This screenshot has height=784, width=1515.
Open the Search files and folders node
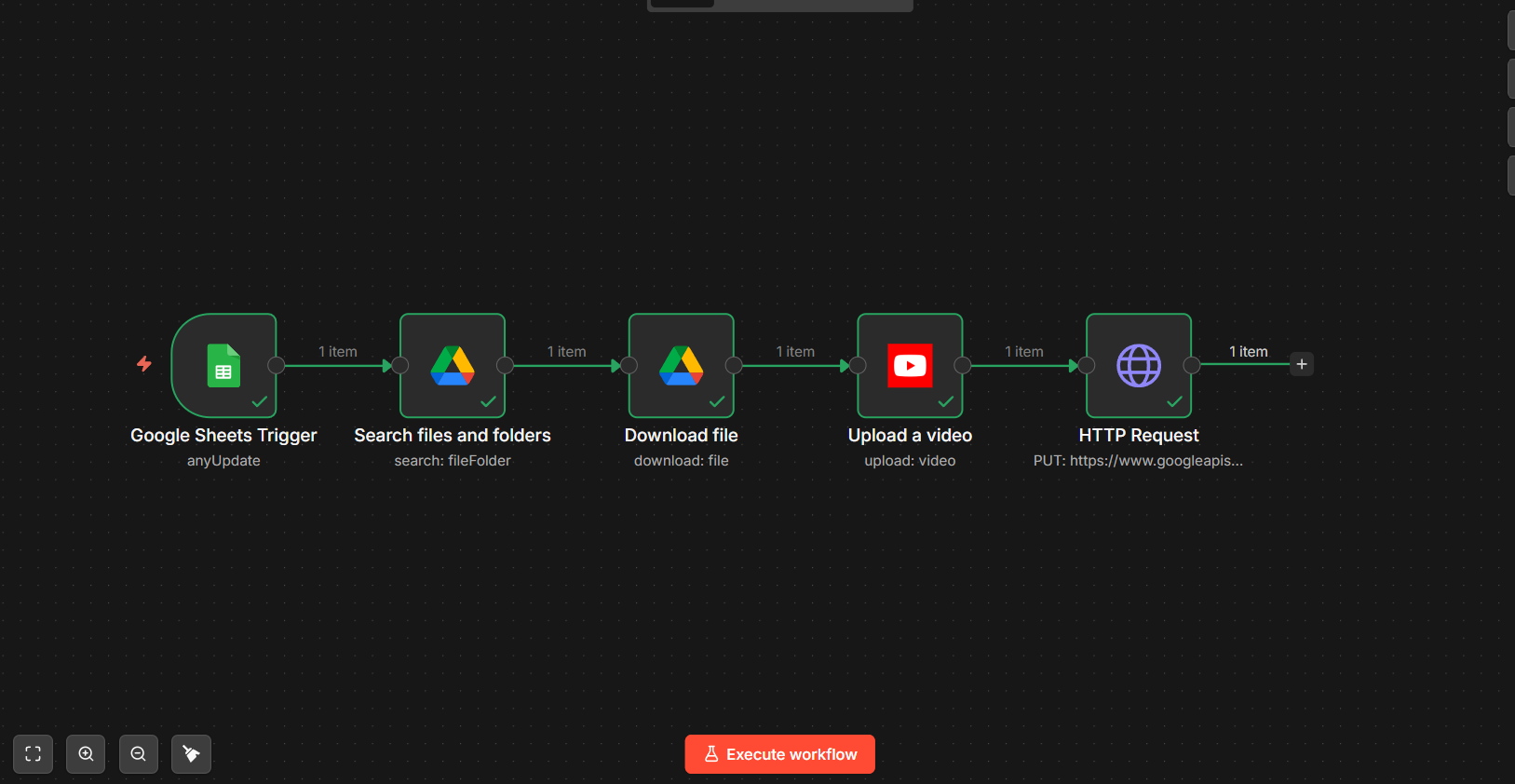click(x=453, y=365)
